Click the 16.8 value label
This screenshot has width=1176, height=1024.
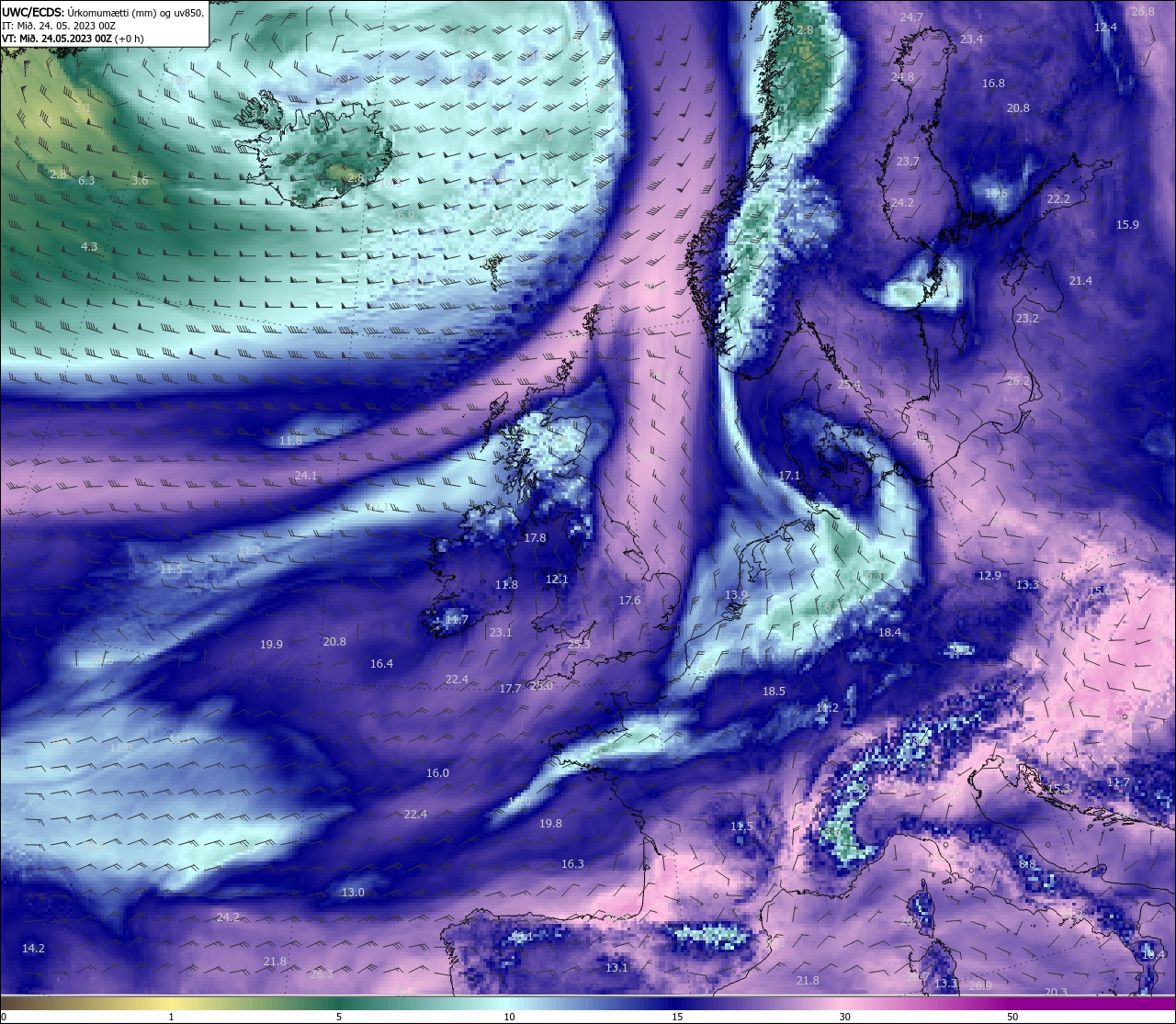[993, 84]
